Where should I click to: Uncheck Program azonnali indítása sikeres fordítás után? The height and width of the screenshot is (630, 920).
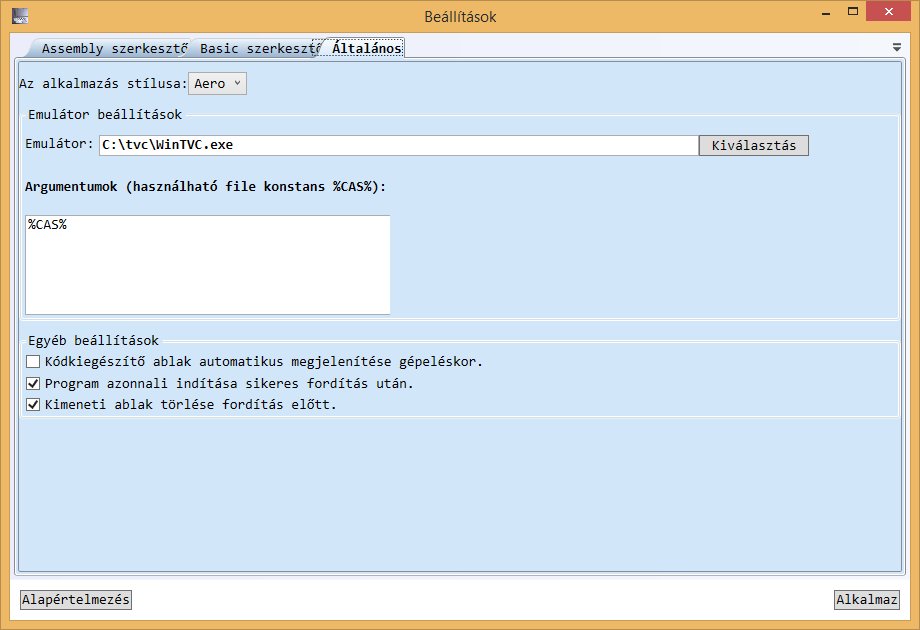tap(33, 383)
